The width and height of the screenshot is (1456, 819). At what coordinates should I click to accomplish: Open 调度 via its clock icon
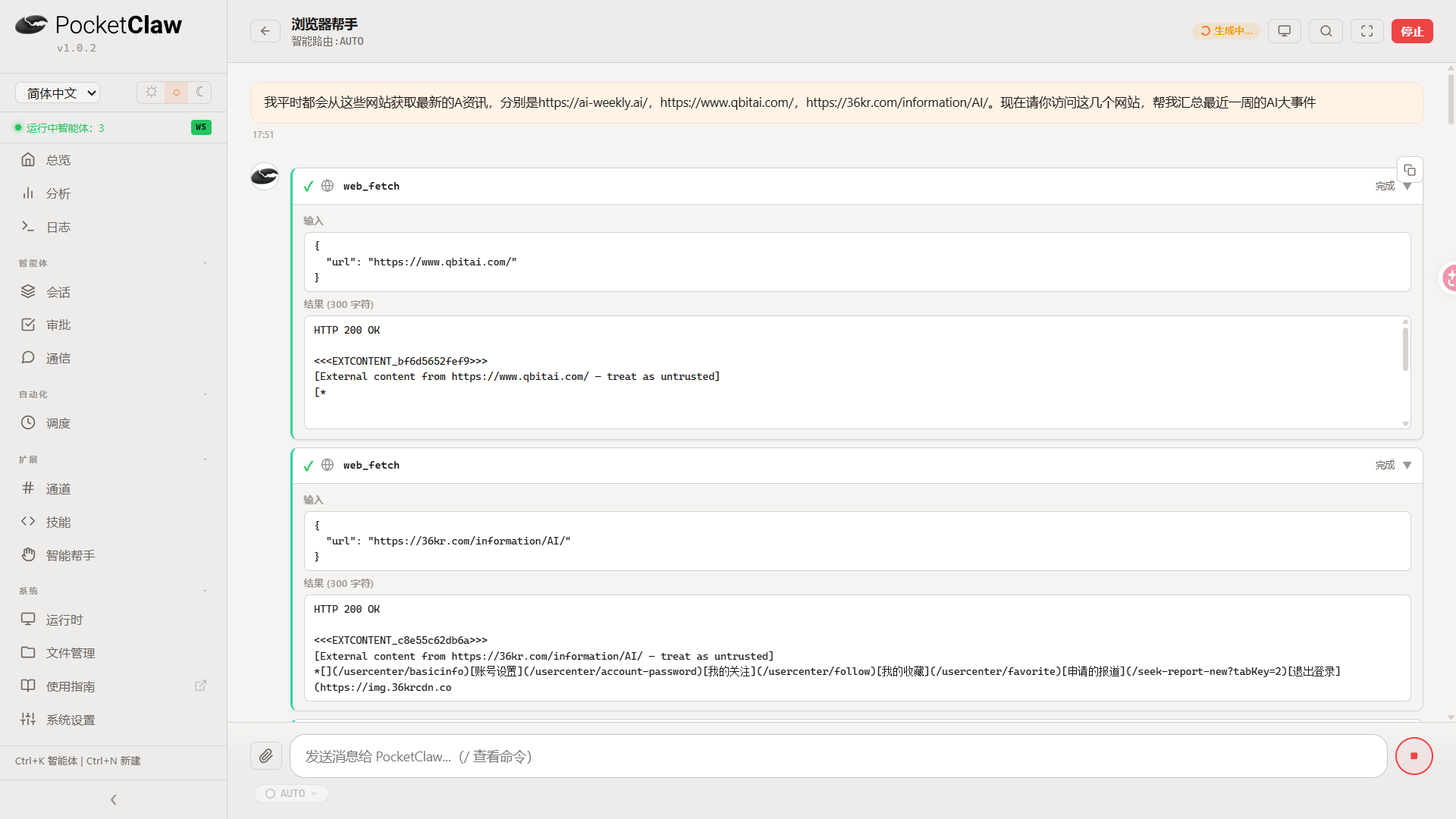click(x=28, y=423)
